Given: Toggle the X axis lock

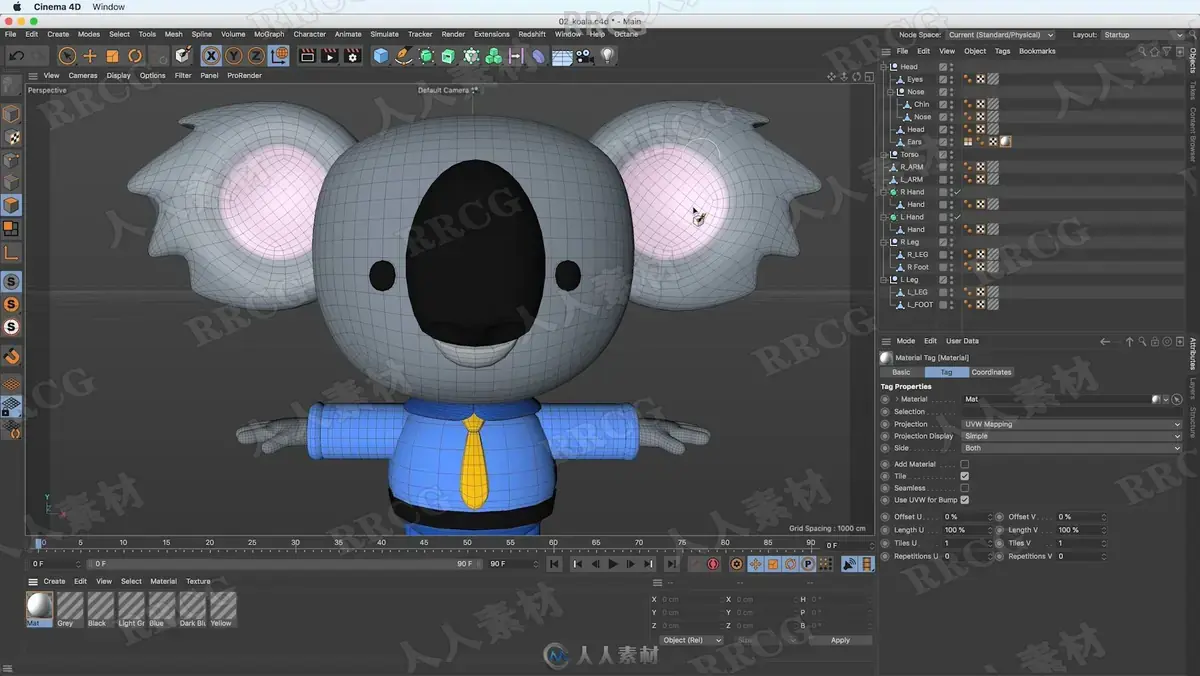Looking at the screenshot, I should 211,56.
